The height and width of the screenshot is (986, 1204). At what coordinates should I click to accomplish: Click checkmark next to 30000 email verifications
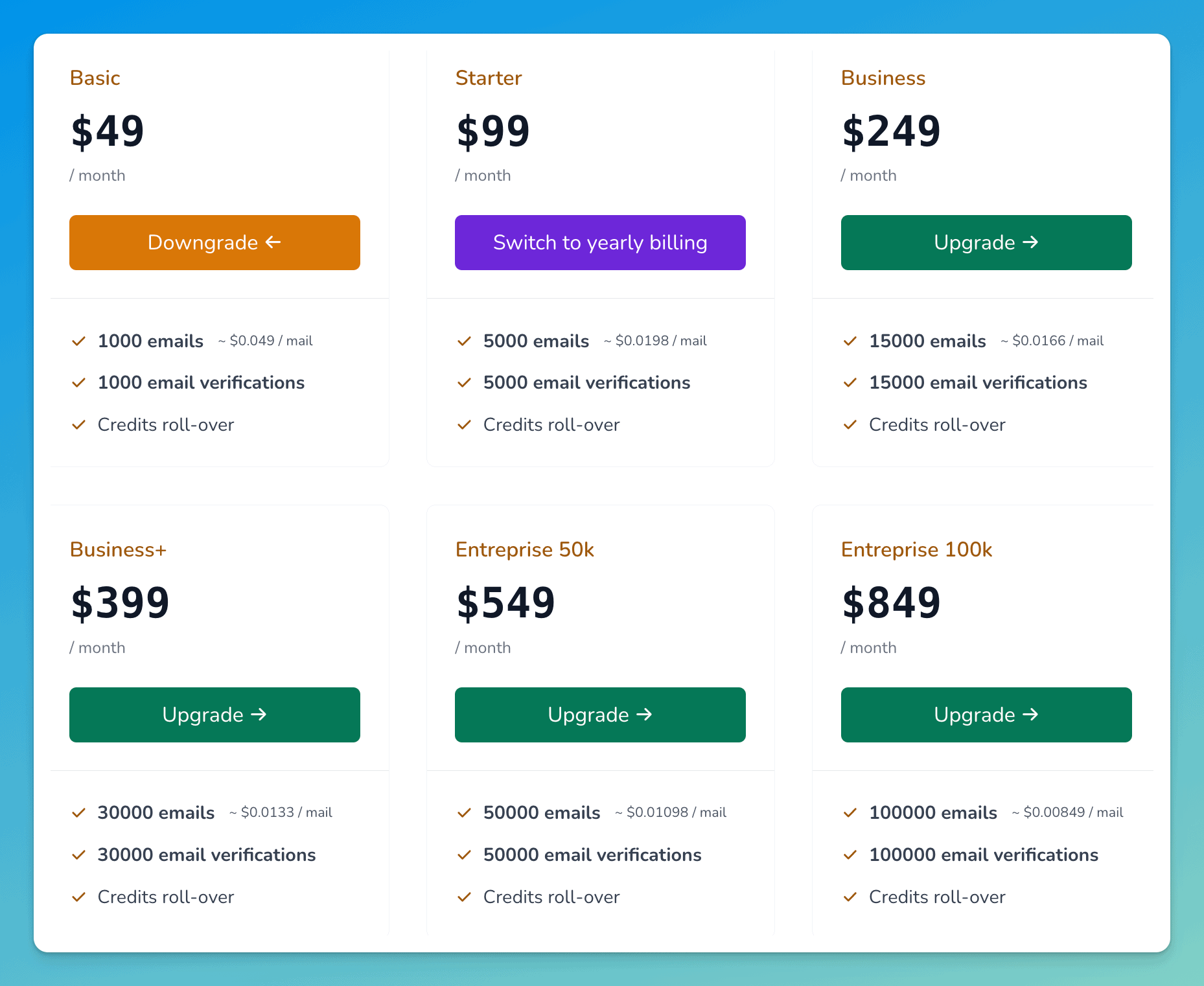coord(78,855)
